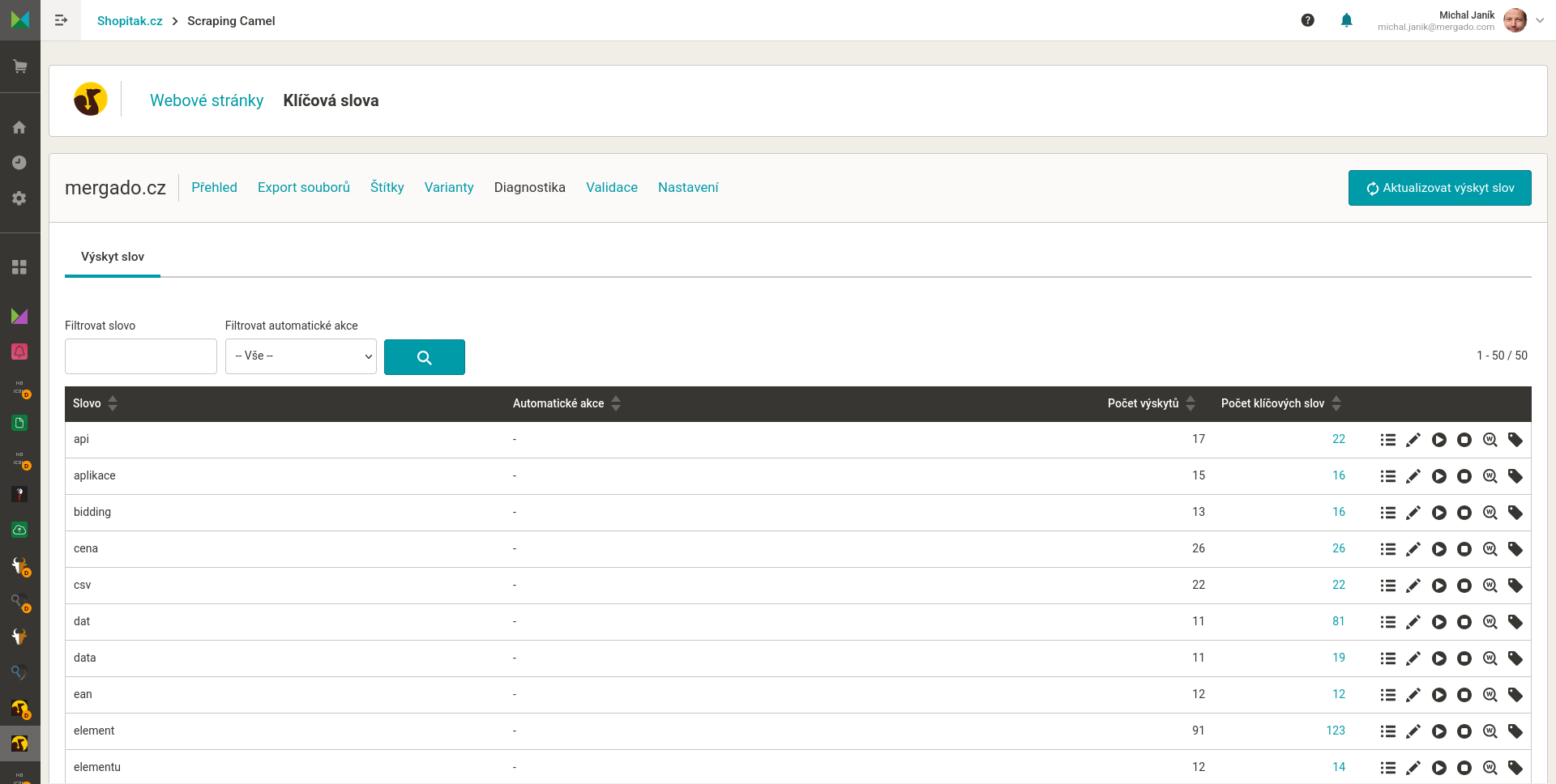Open the help question mark icon
Viewport: 1556px width, 784px height.
coord(1307,21)
